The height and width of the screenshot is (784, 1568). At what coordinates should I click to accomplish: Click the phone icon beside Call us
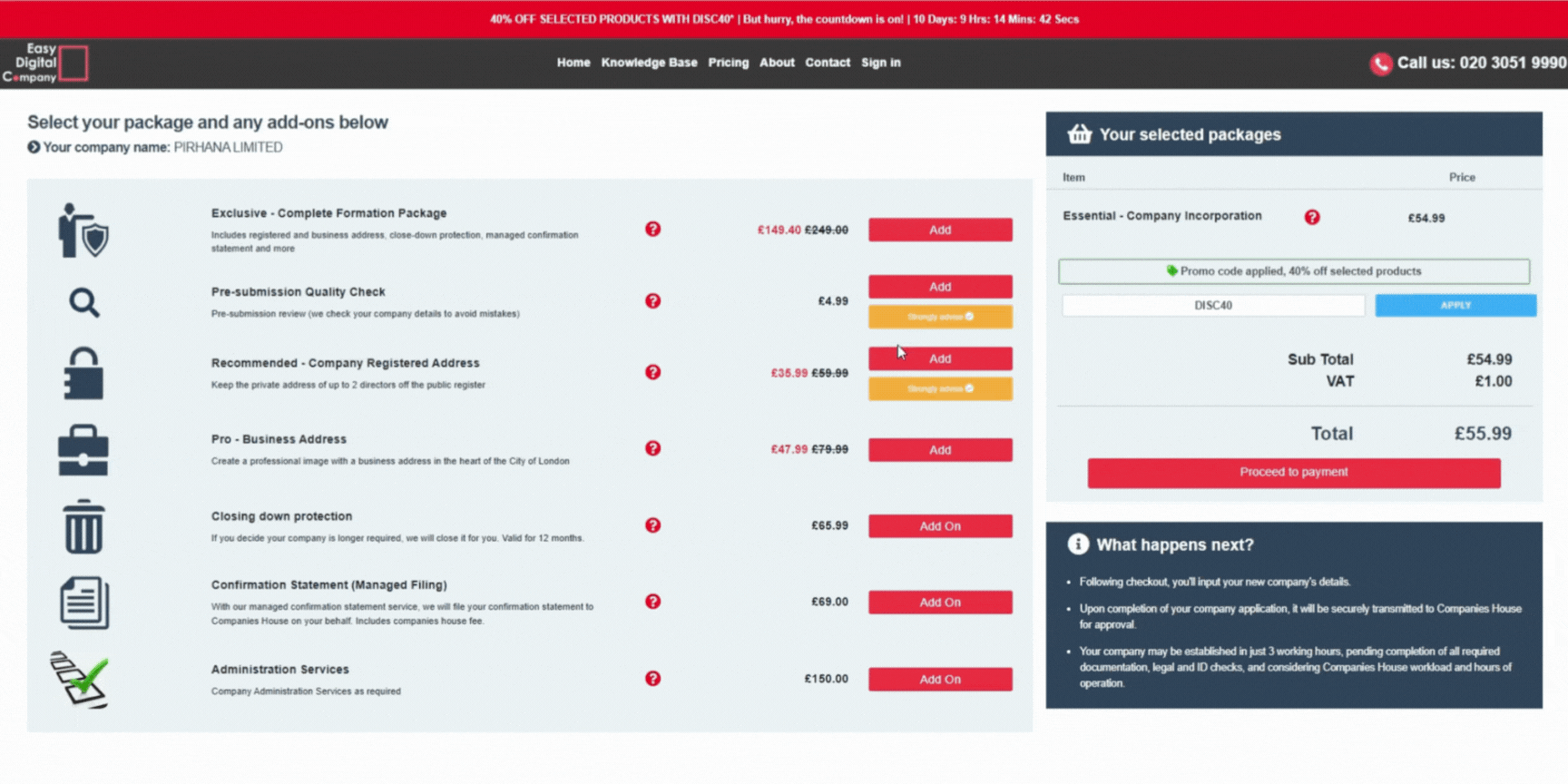tap(1380, 64)
